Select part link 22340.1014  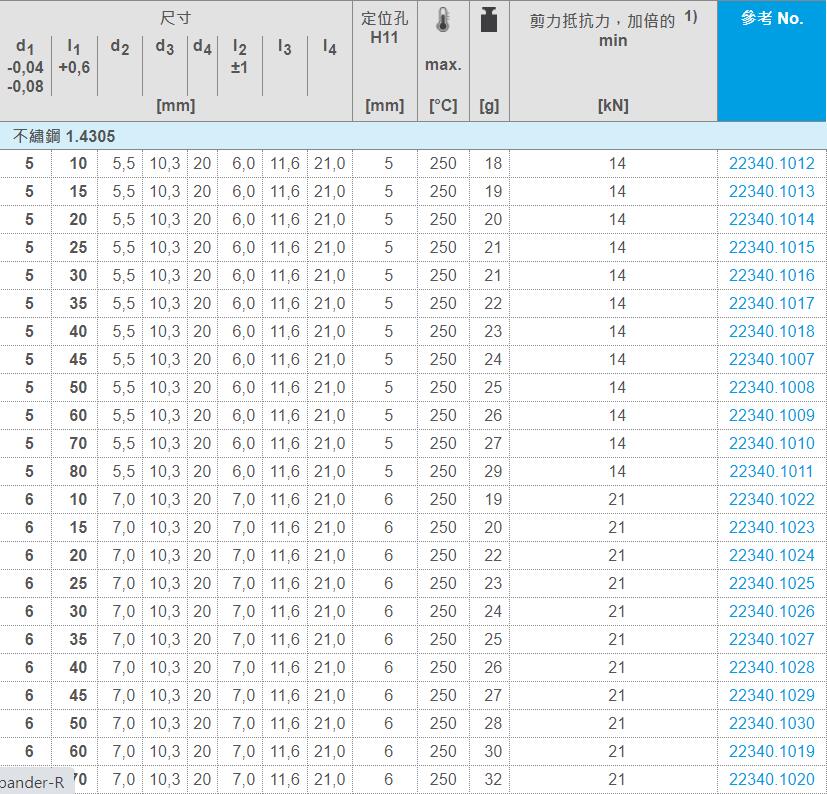(771, 220)
